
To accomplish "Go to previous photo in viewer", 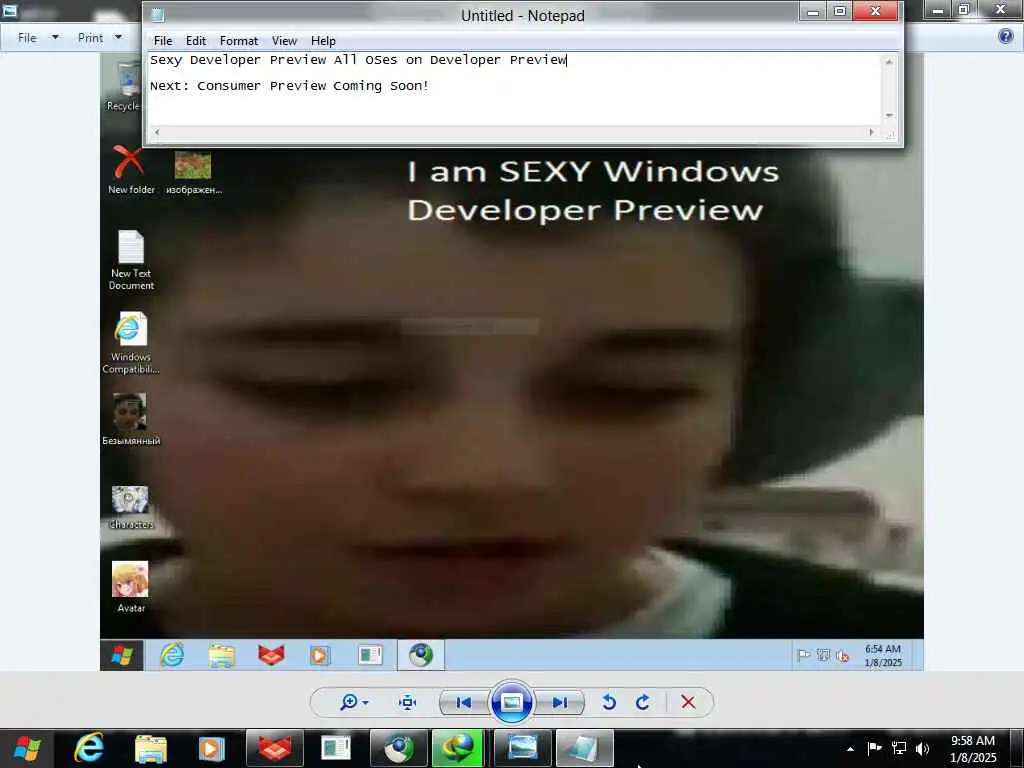I will click(464, 703).
